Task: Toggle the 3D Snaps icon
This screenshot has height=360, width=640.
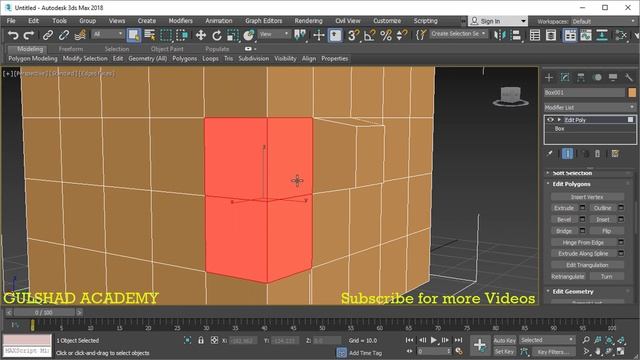Action: 353,35
